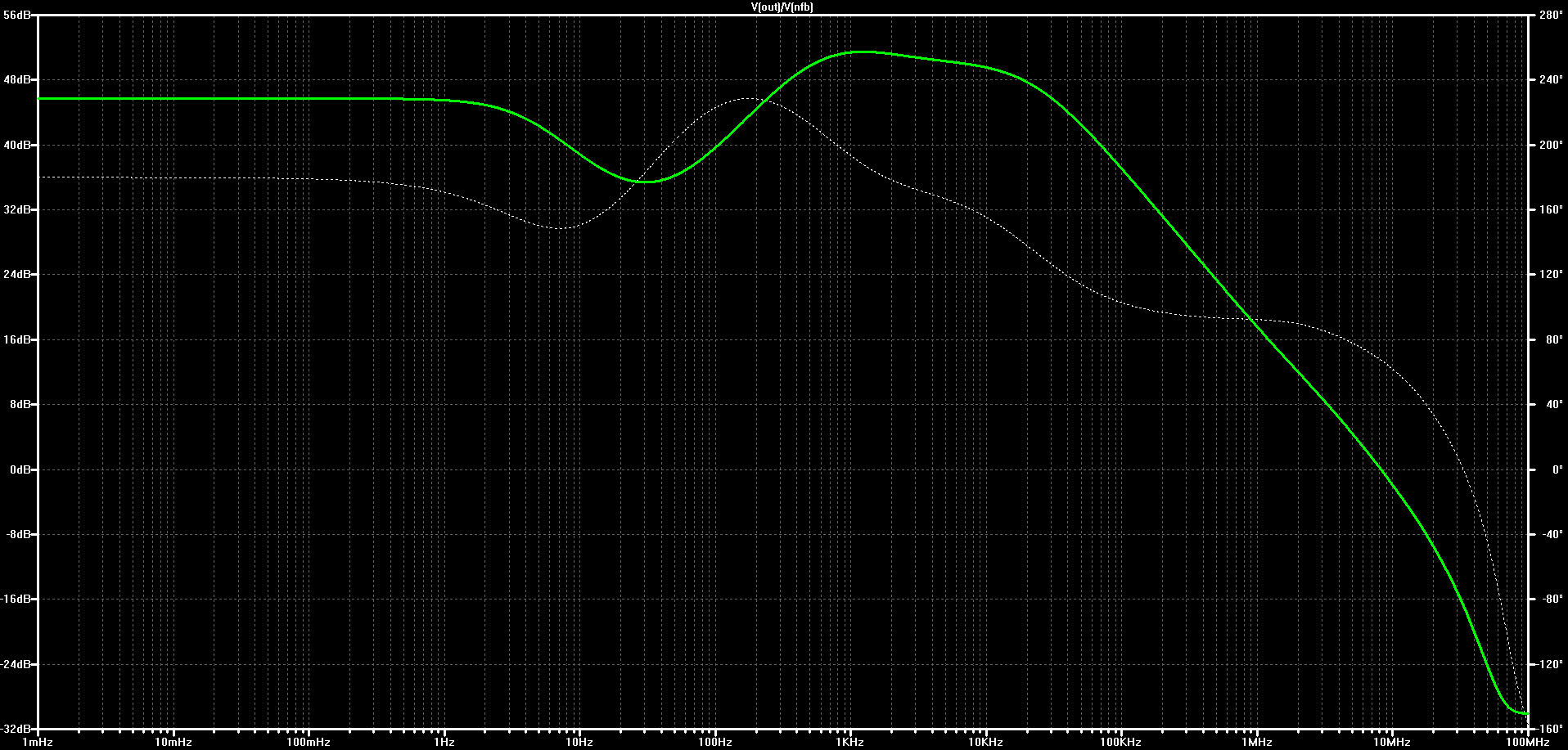The height and width of the screenshot is (750, 1568).
Task: Click the 1Hz frequency axis label
Action: (x=444, y=743)
